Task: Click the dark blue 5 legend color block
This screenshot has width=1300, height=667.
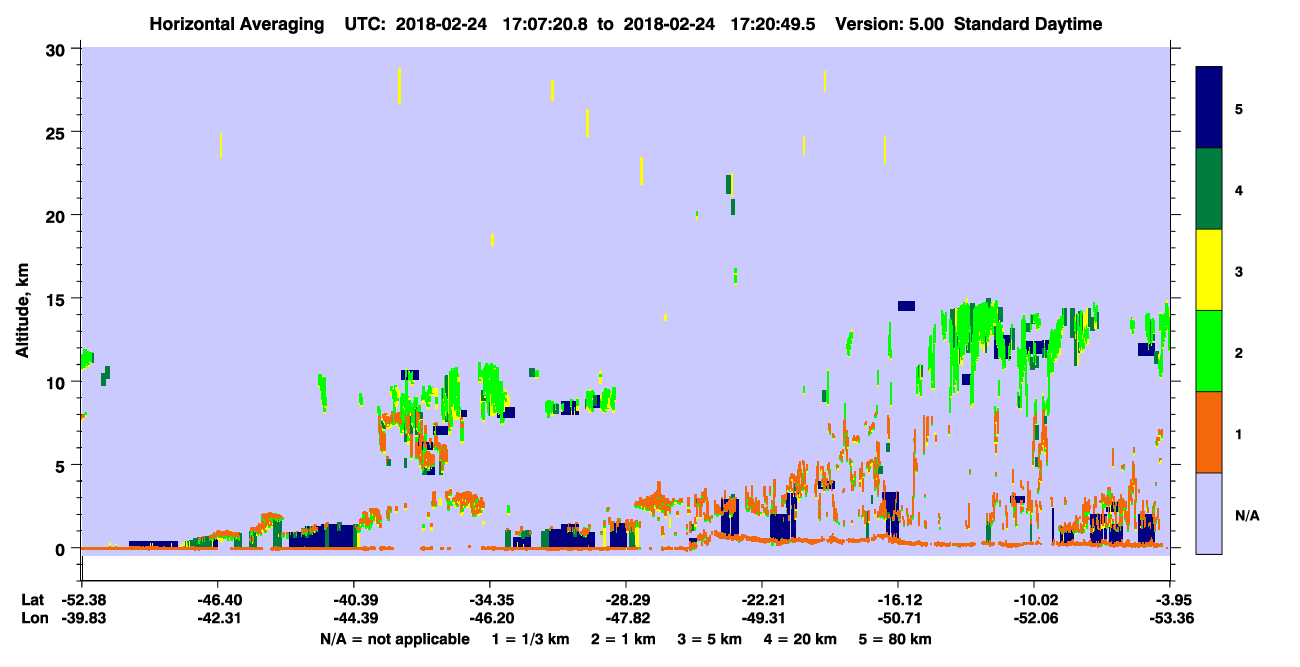Action: tap(1209, 107)
